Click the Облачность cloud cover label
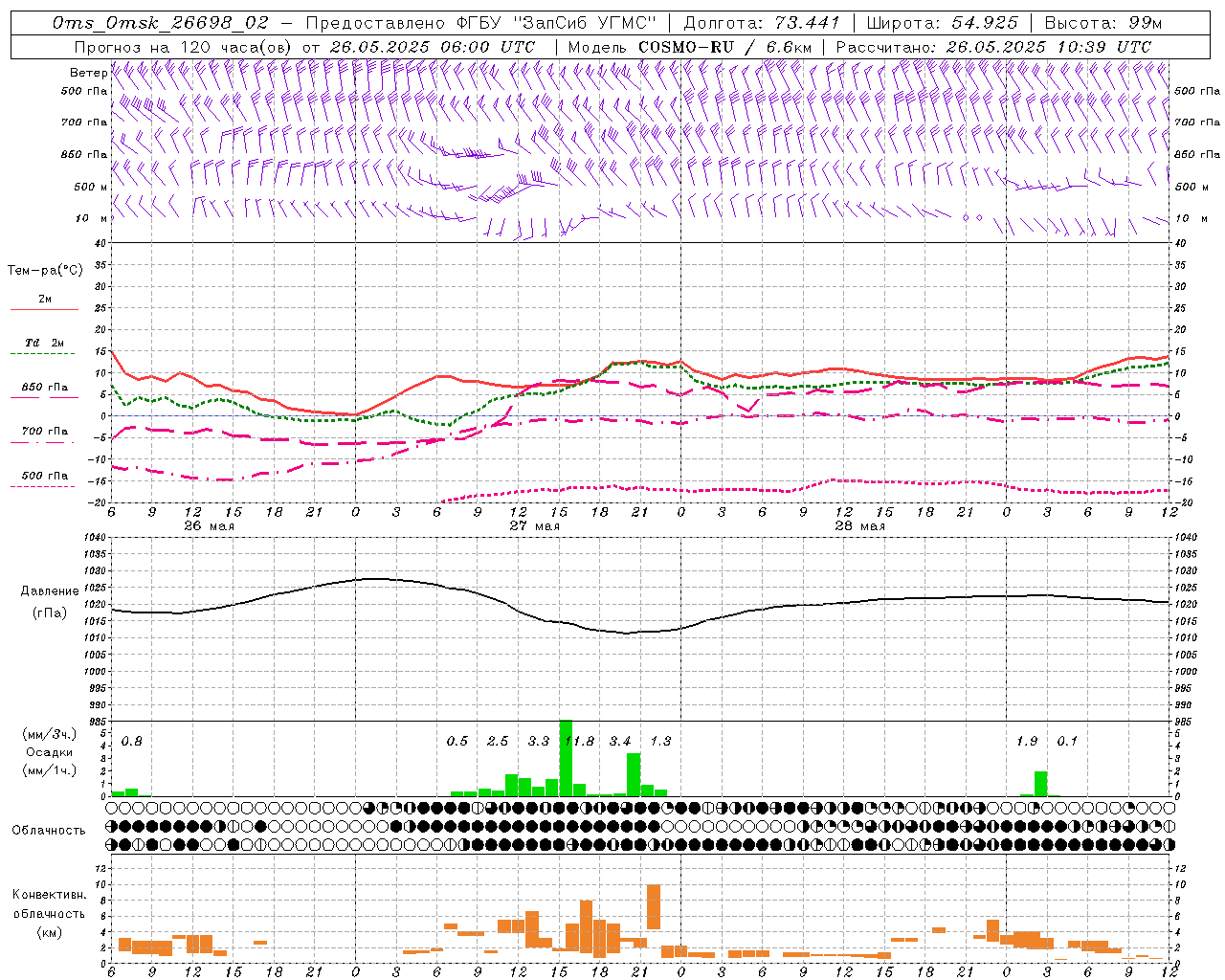This screenshot has width=1225, height=980. pos(49,830)
